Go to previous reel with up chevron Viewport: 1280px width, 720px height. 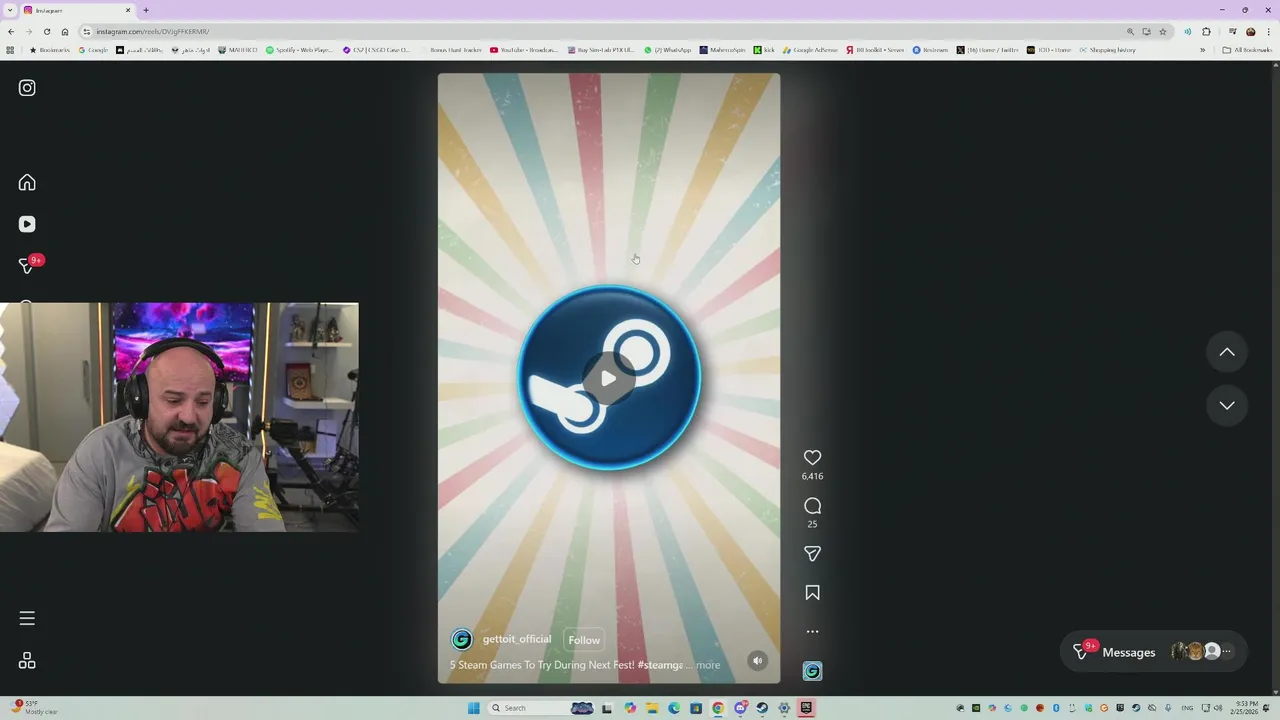(x=1227, y=352)
